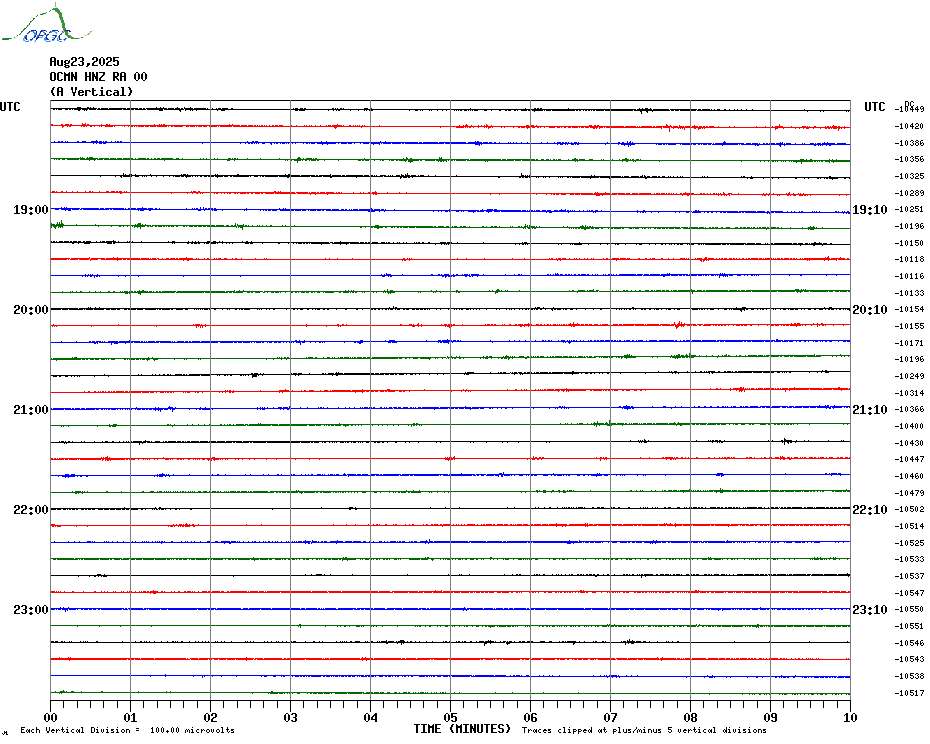Click DC offset value -10251
The height and width of the screenshot is (744, 930).
[x=910, y=209]
